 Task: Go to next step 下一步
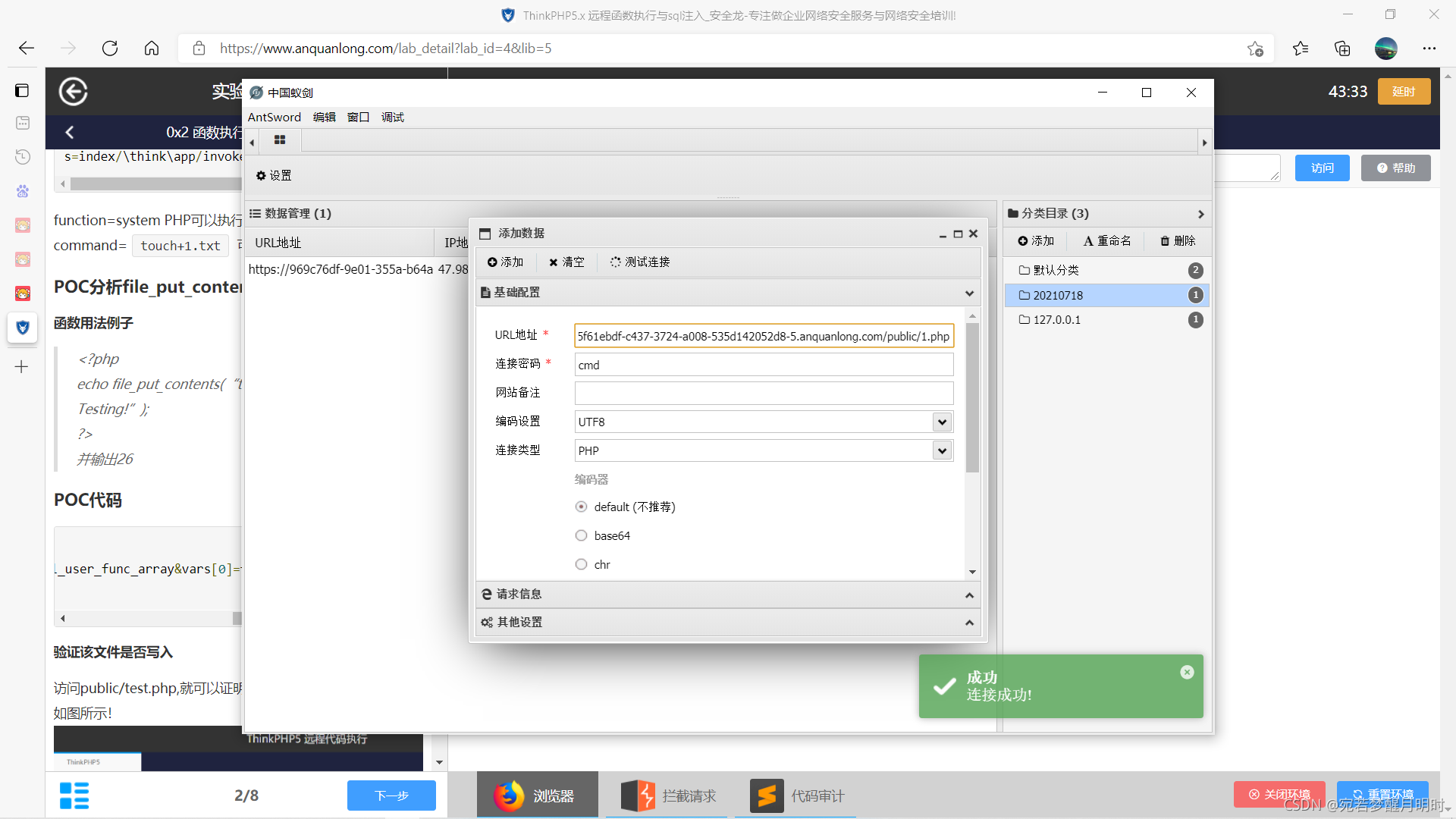click(391, 795)
